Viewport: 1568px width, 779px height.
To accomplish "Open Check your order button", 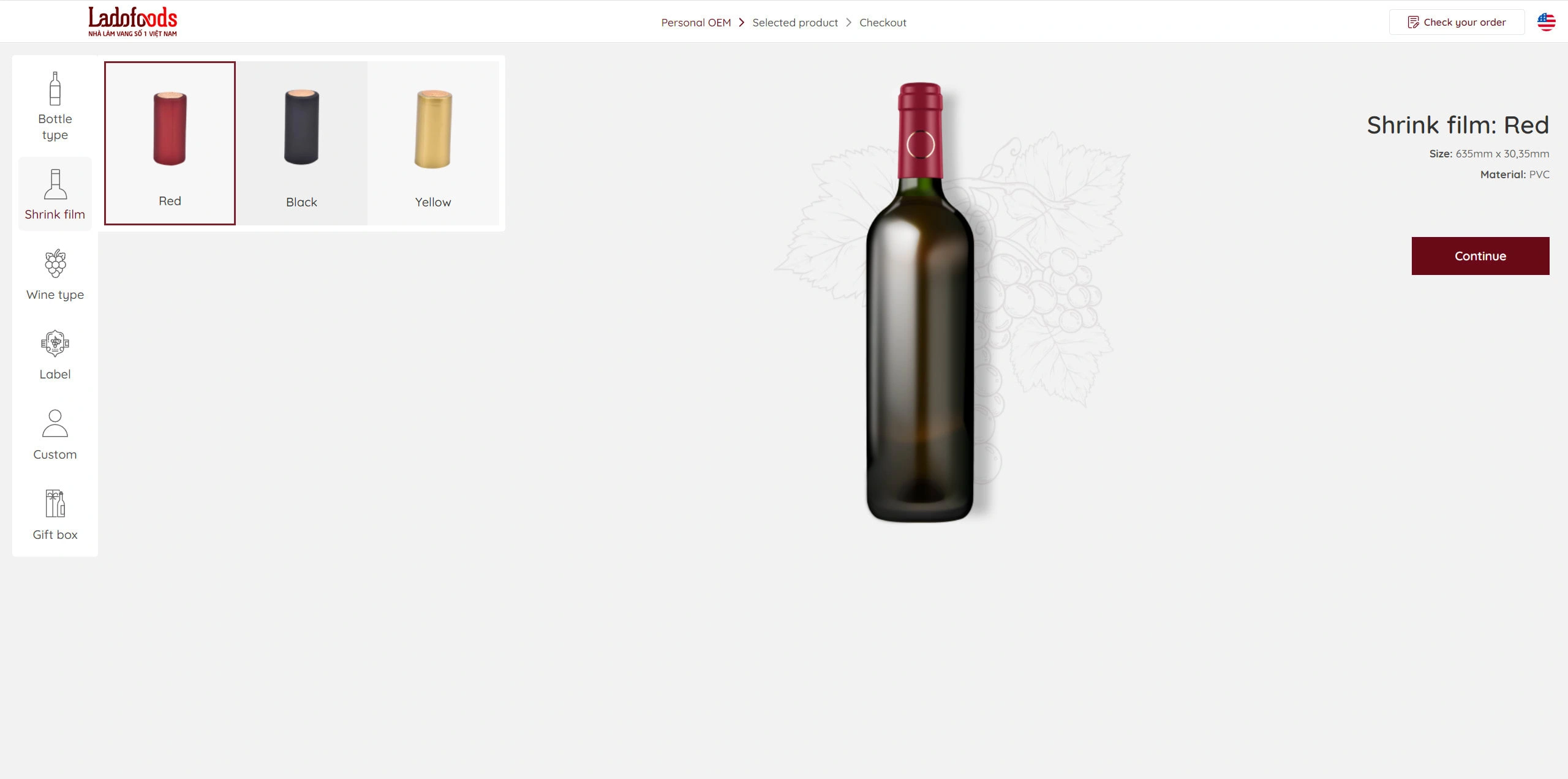I will (x=1457, y=22).
